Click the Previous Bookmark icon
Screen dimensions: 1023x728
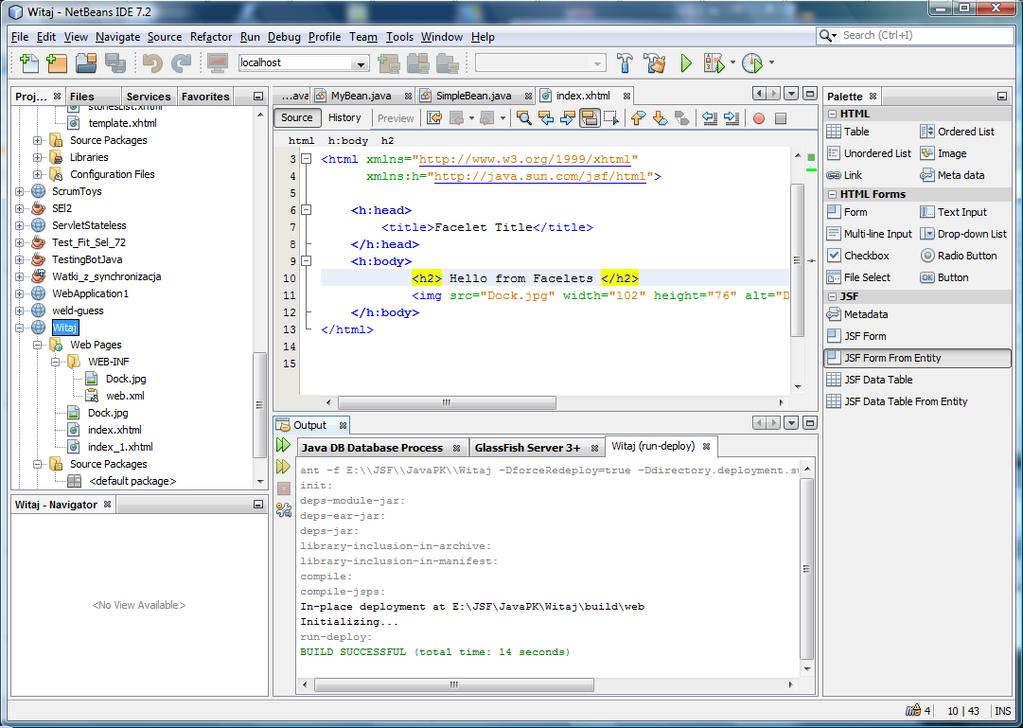638,118
